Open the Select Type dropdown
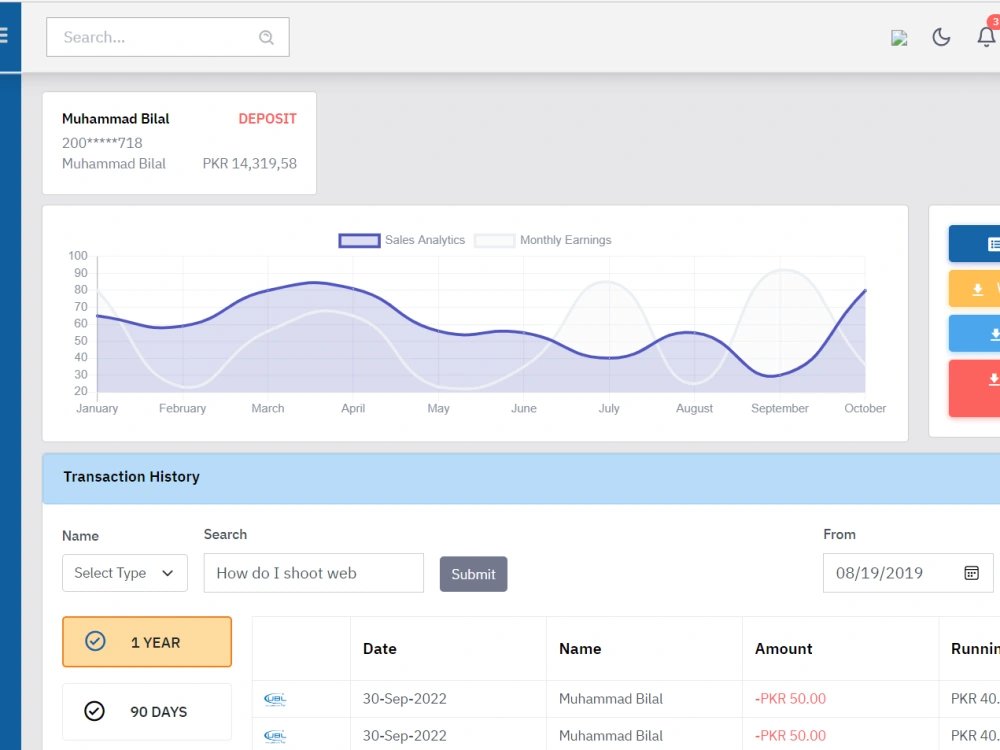Screen dimensions: 1000x750 pyautogui.click(x=124, y=573)
